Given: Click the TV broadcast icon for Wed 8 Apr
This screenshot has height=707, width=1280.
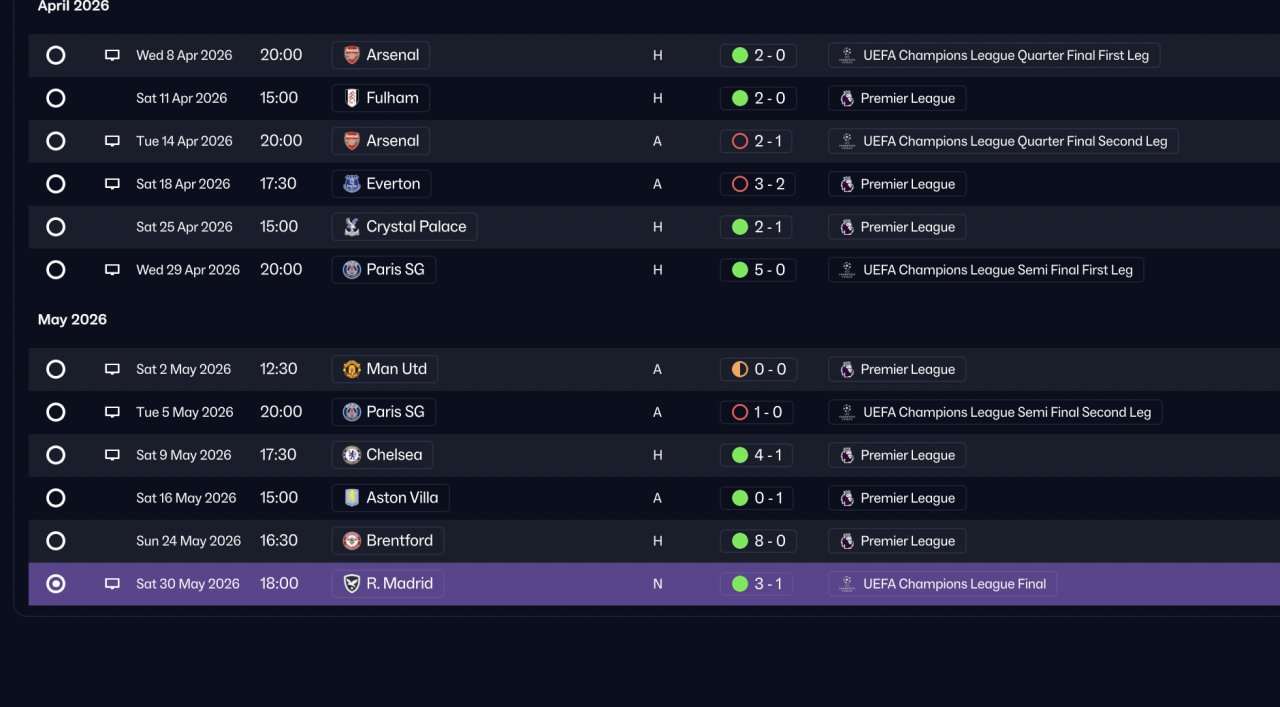Looking at the screenshot, I should point(112,55).
